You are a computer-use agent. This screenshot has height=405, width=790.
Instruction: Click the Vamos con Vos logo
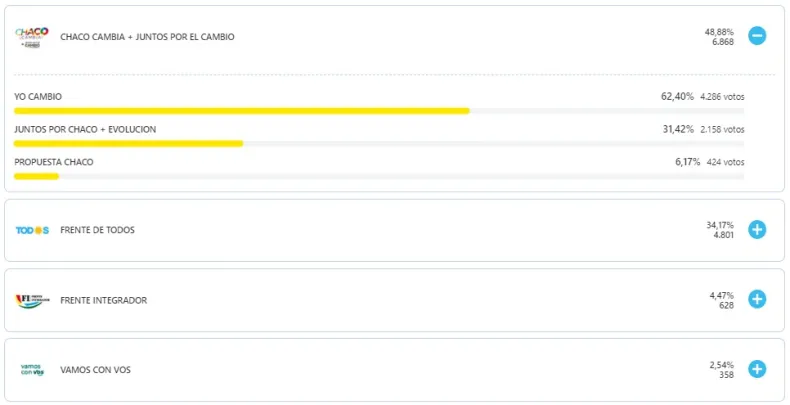click(32, 369)
